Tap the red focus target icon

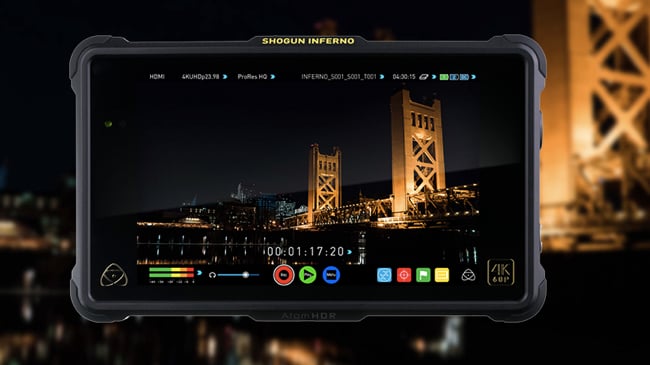(x=404, y=275)
